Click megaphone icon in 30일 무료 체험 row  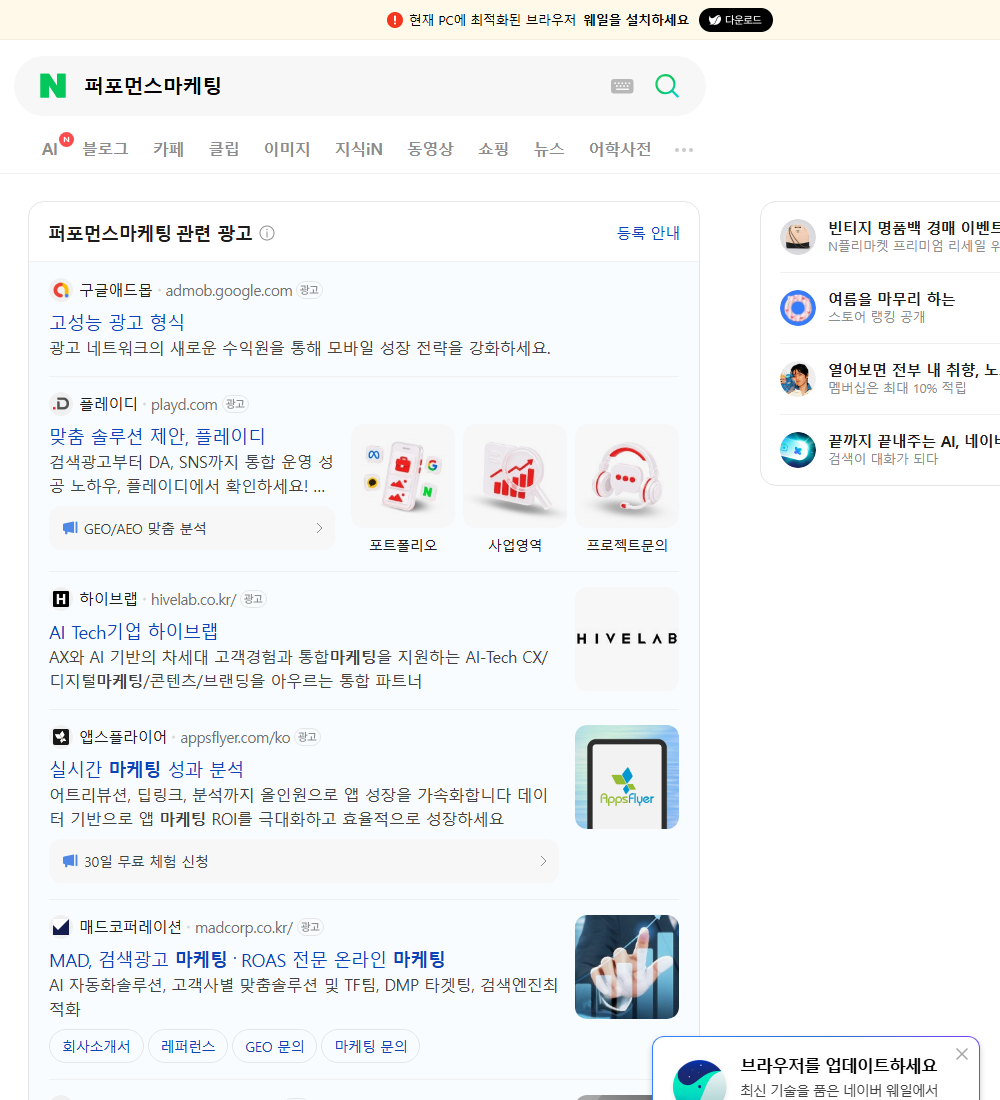coord(70,861)
